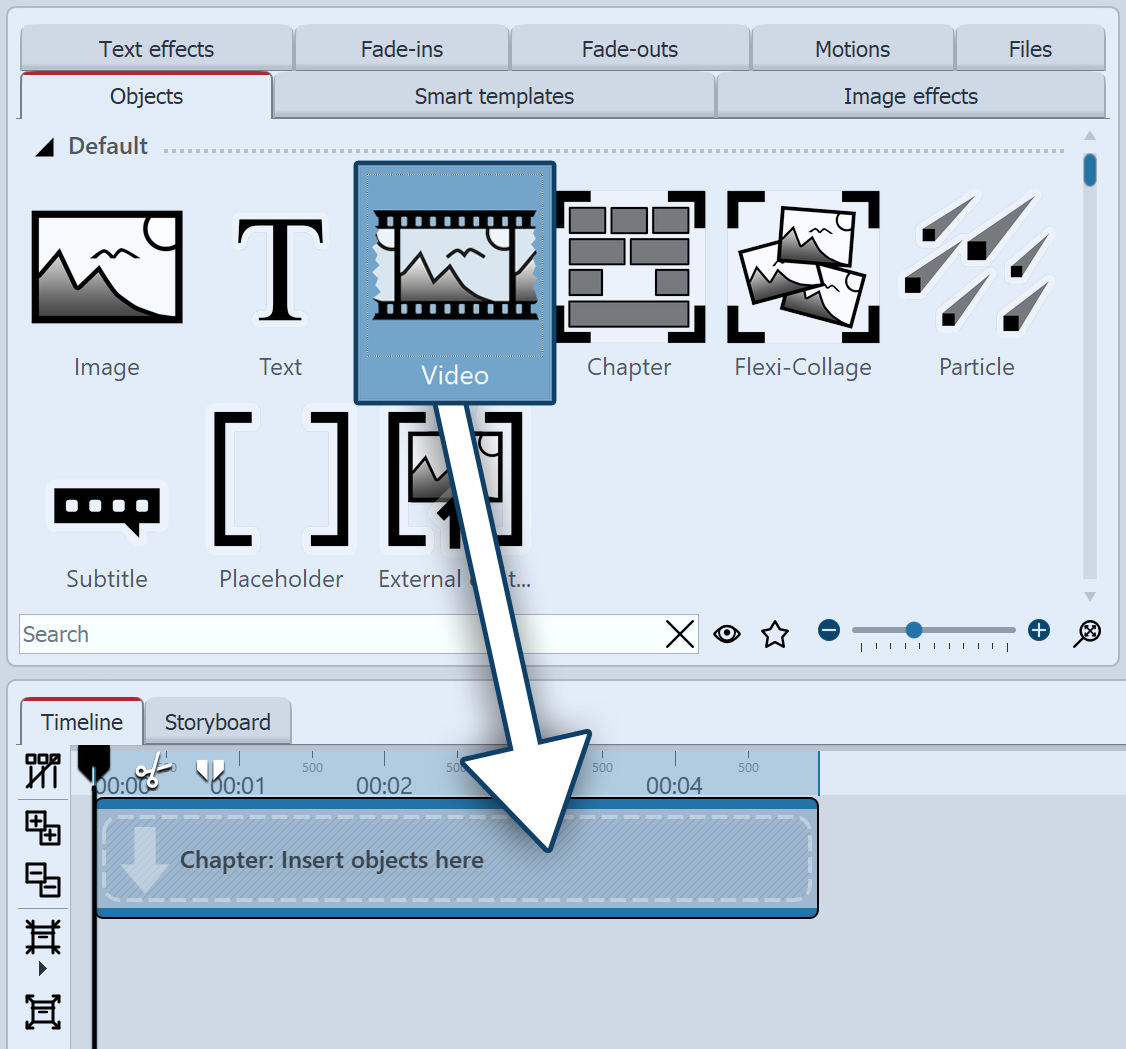Zoom in using the plus button
1126x1049 pixels.
coord(1038,630)
